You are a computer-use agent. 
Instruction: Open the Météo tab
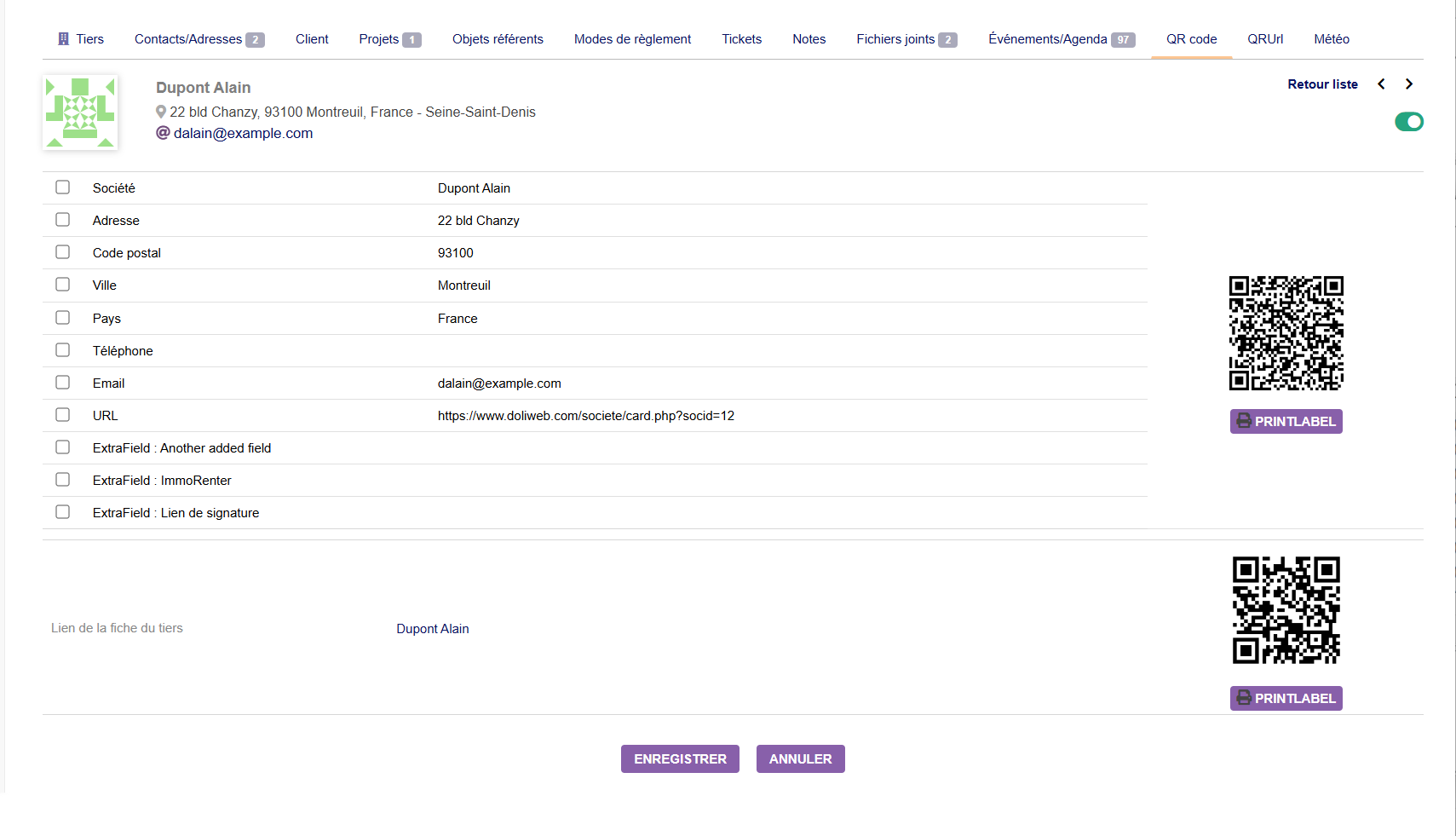pos(1332,39)
